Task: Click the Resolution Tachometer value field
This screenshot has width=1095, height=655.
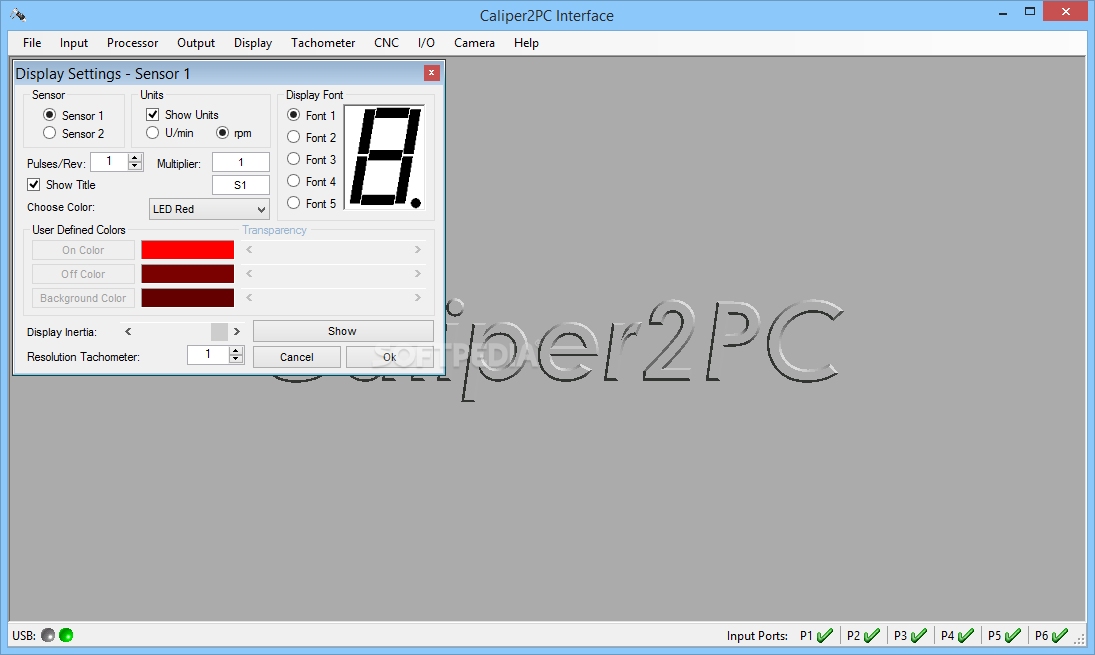Action: tap(208, 355)
